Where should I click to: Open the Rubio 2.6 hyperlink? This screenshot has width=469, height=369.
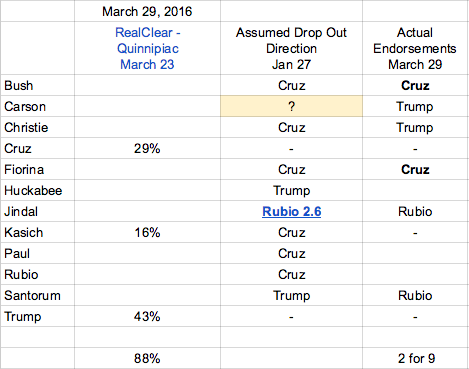click(292, 211)
